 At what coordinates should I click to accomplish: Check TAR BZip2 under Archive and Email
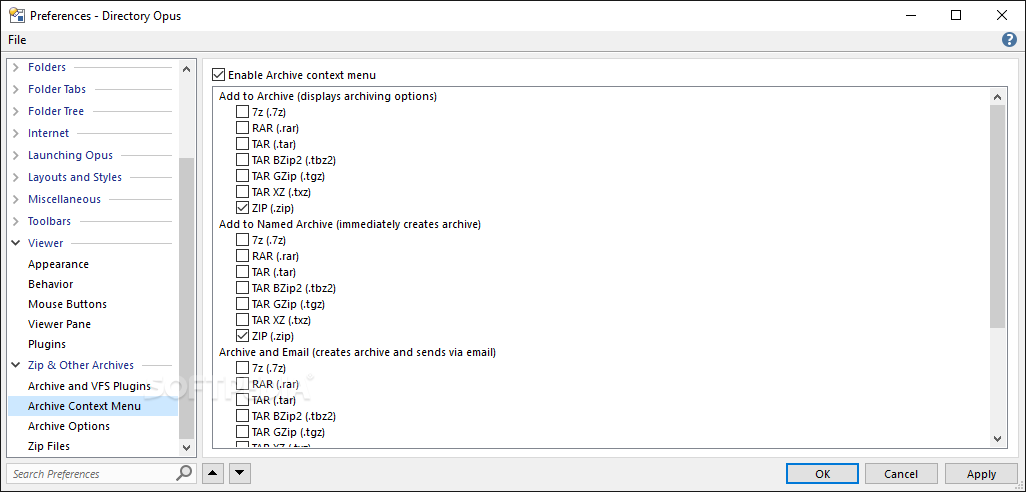point(243,416)
